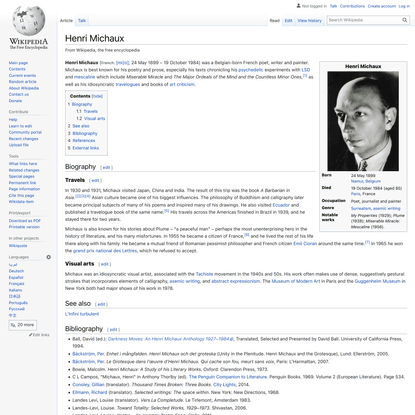Open the Contributions link in the header

click(x=352, y=6)
